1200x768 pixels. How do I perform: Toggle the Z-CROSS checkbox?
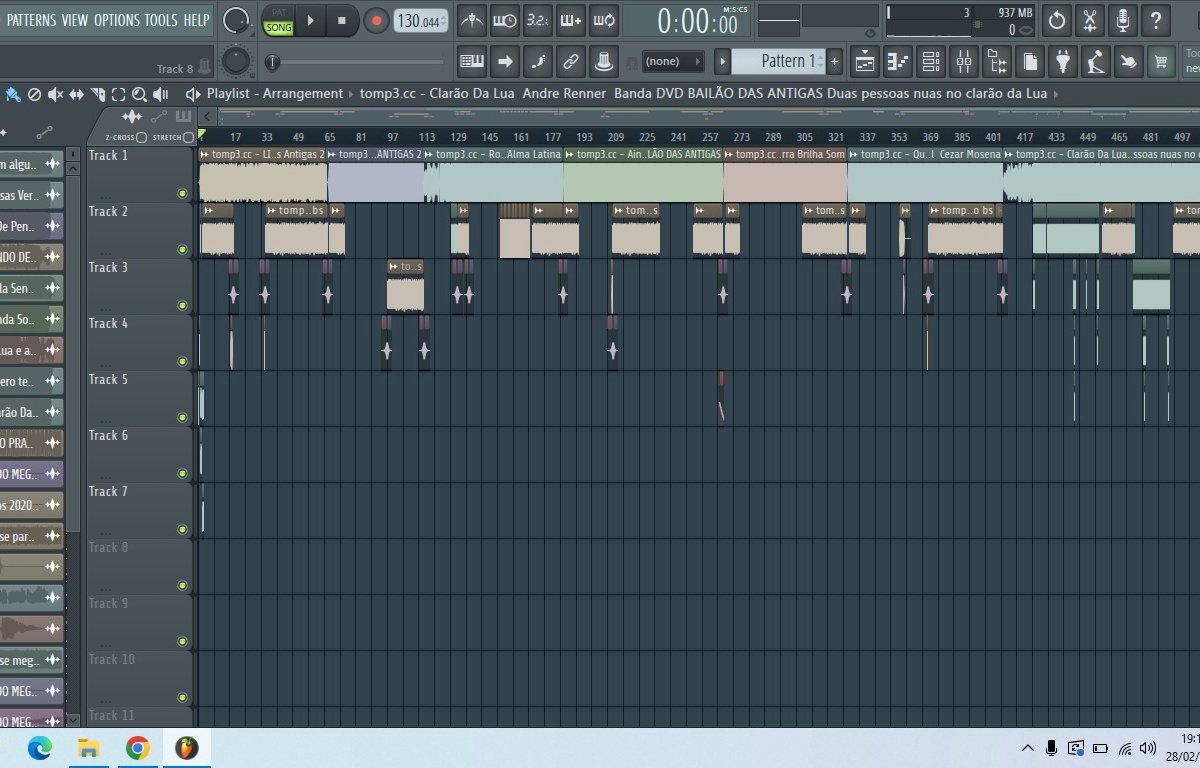click(140, 138)
